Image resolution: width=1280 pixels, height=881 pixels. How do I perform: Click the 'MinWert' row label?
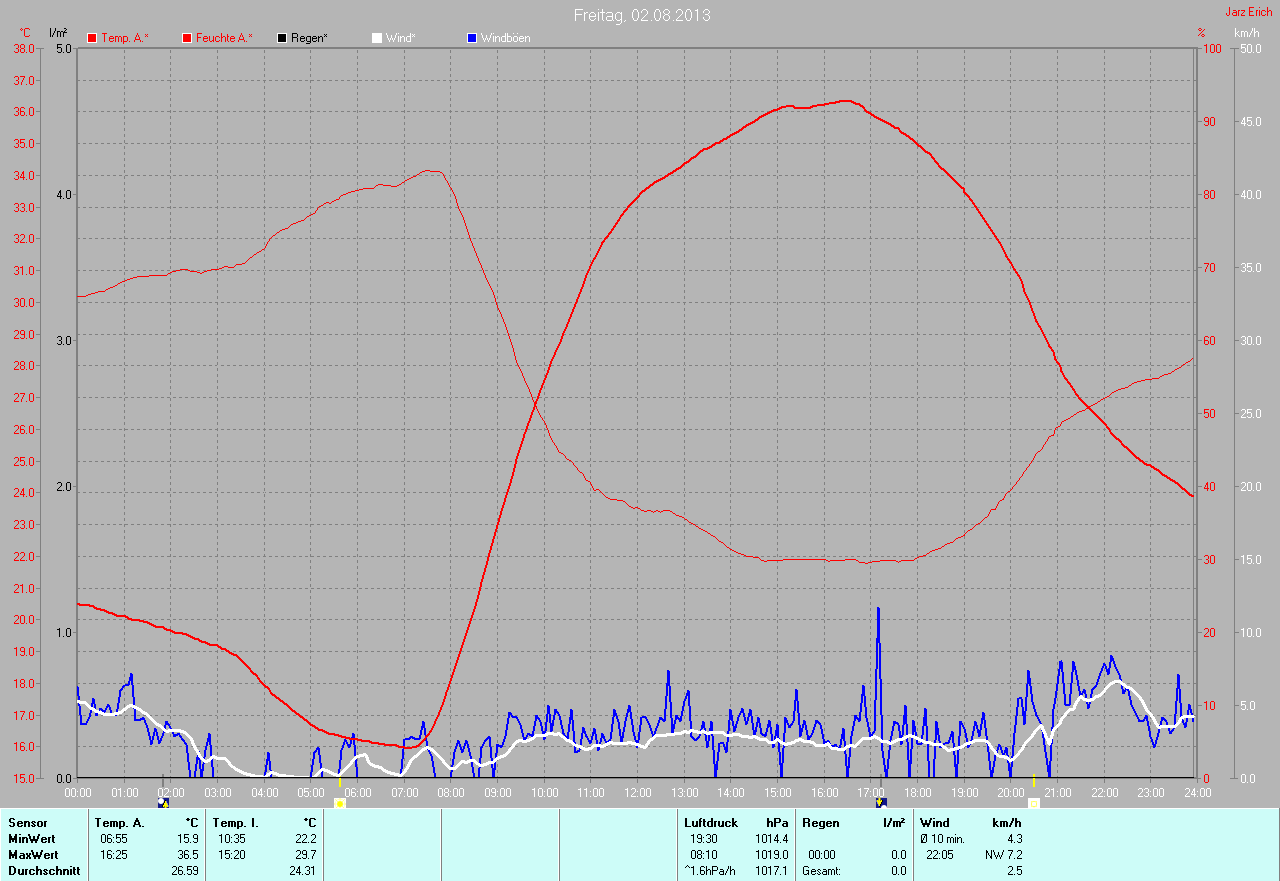pyautogui.click(x=32, y=839)
